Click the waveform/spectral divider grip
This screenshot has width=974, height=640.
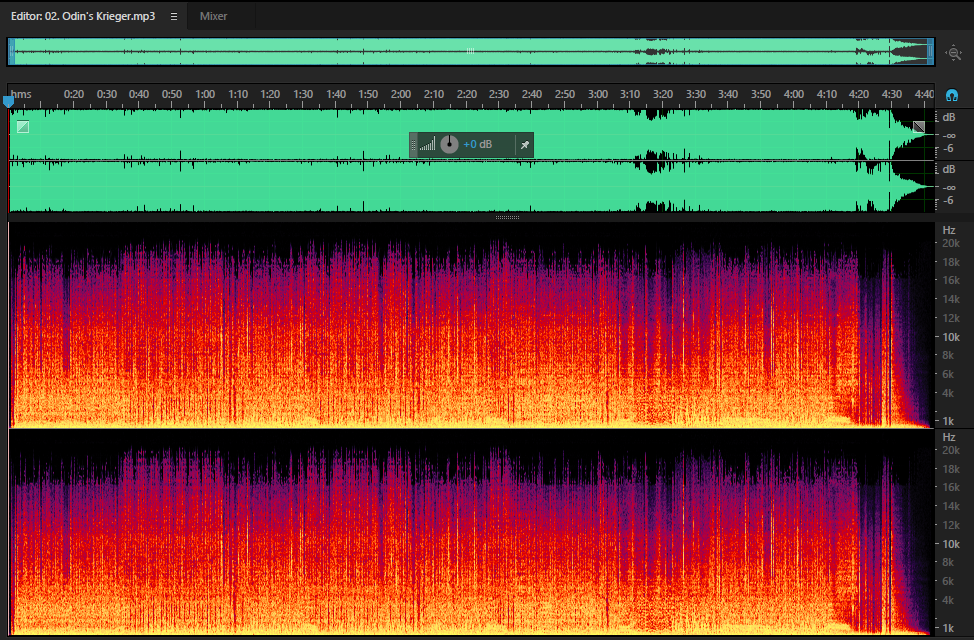(x=507, y=217)
